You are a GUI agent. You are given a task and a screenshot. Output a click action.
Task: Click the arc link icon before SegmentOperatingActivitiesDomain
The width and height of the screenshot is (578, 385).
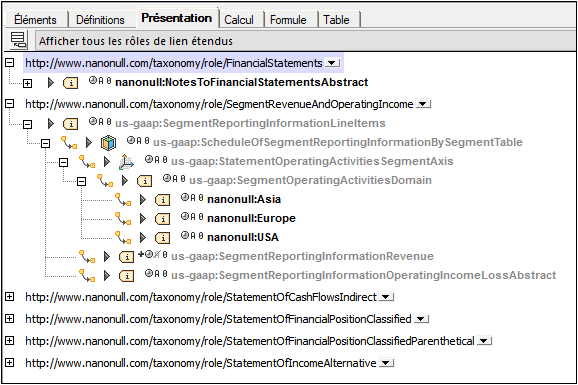(x=105, y=181)
